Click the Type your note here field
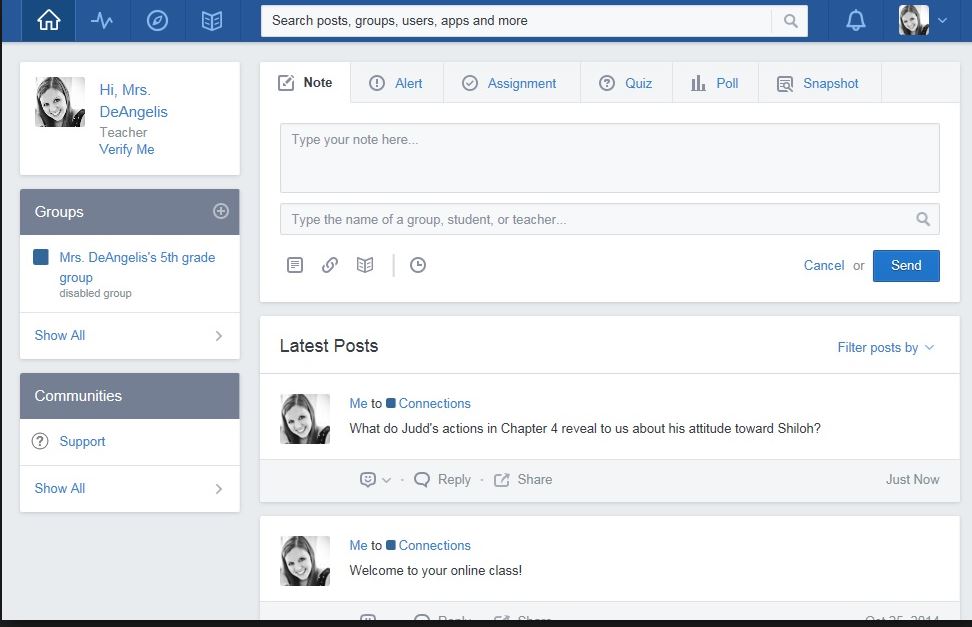 tap(609, 158)
